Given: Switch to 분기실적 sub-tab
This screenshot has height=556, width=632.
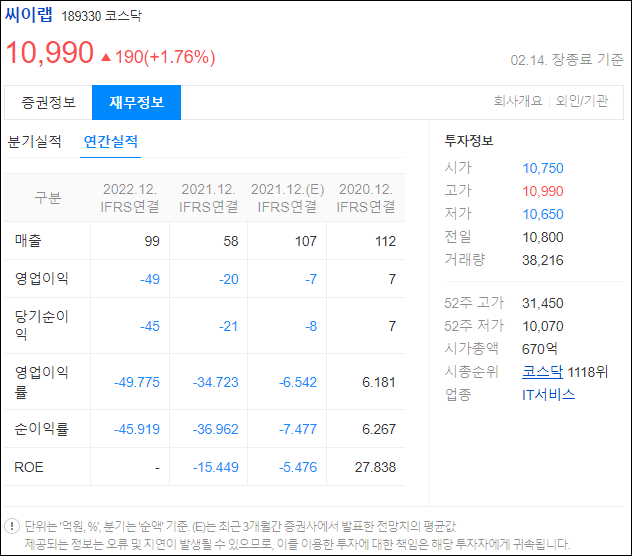Looking at the screenshot, I should [x=35, y=142].
